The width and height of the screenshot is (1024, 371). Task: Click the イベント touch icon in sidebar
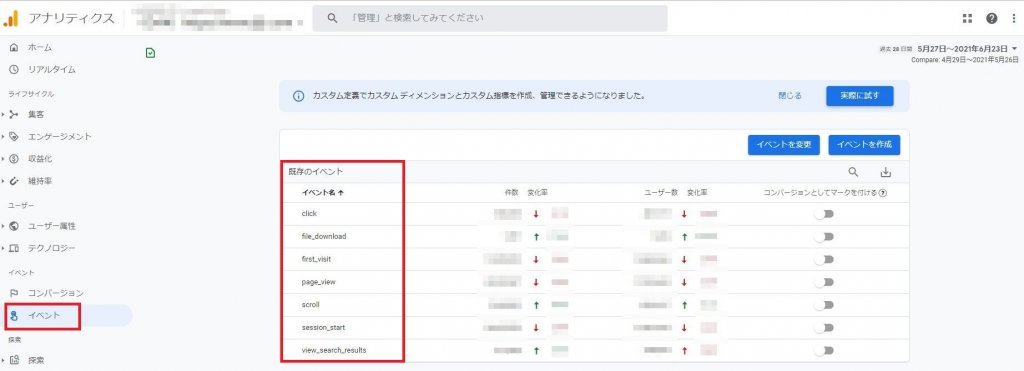coord(14,315)
